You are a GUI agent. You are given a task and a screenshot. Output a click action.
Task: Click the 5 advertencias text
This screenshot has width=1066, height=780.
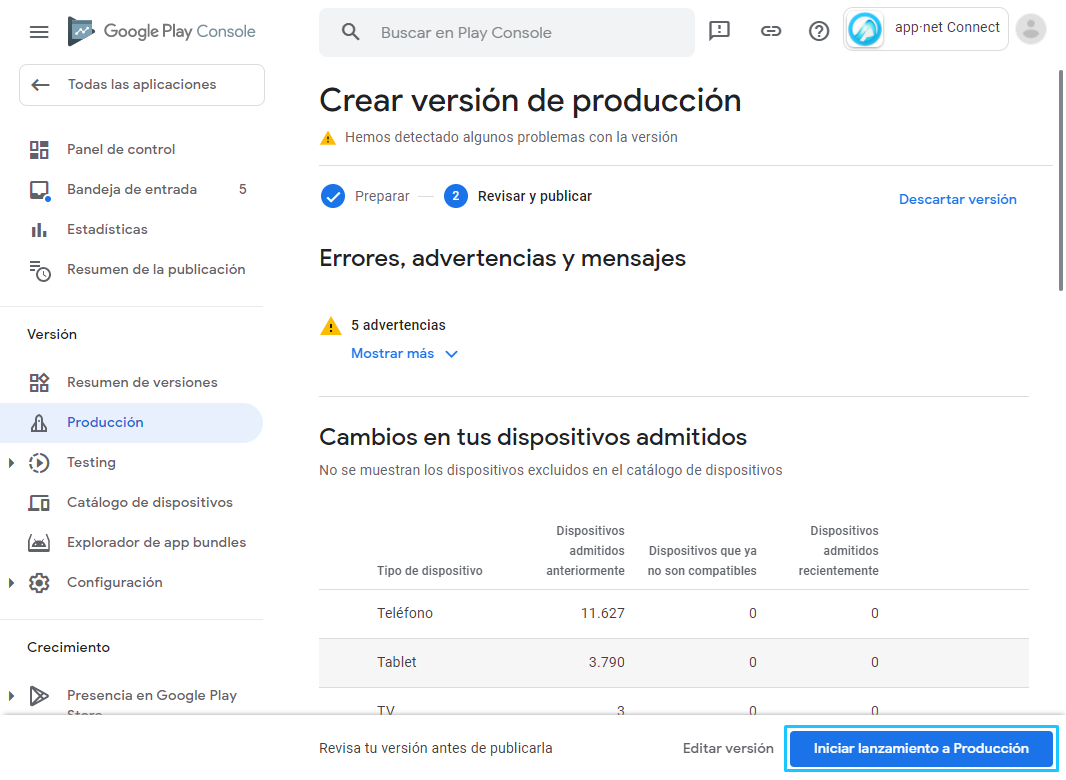click(398, 326)
